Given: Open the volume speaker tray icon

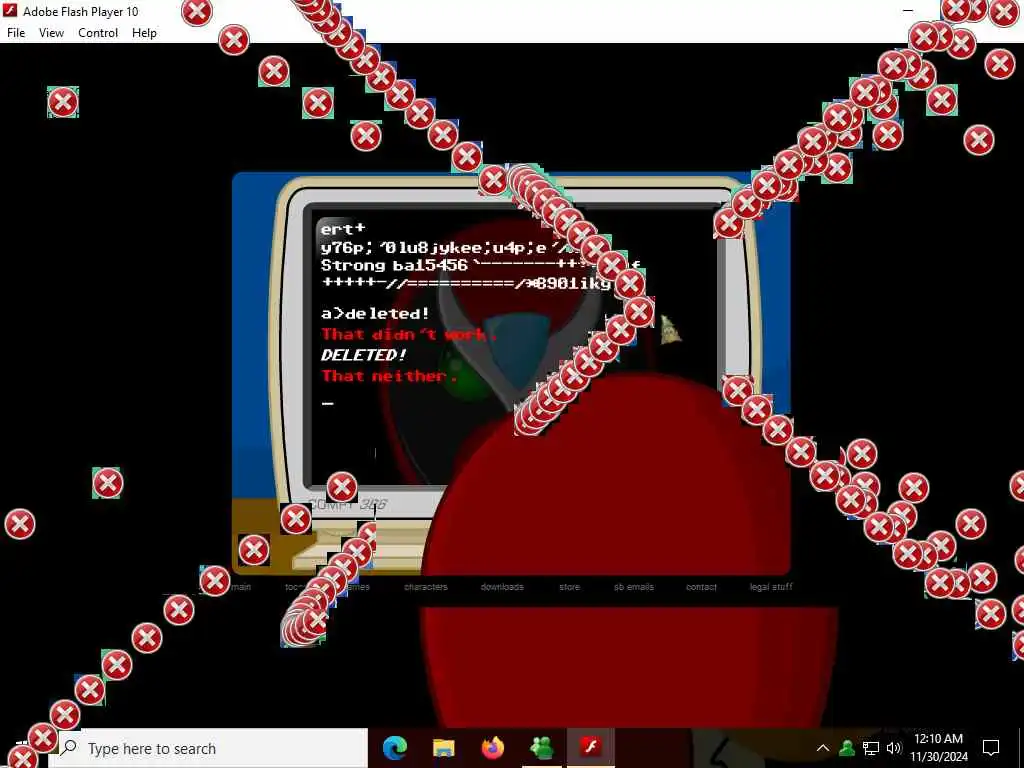Looking at the screenshot, I should (x=894, y=748).
